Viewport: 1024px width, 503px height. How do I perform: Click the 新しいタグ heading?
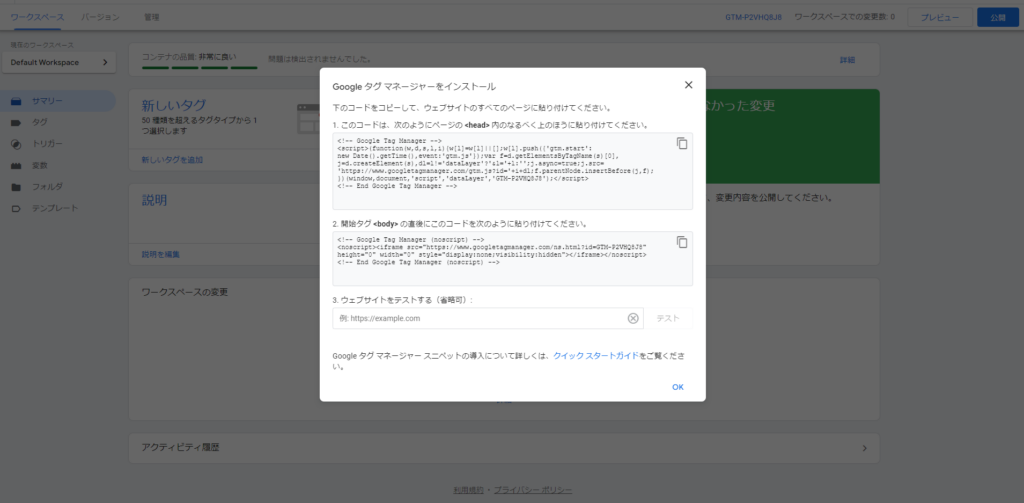click(x=174, y=105)
